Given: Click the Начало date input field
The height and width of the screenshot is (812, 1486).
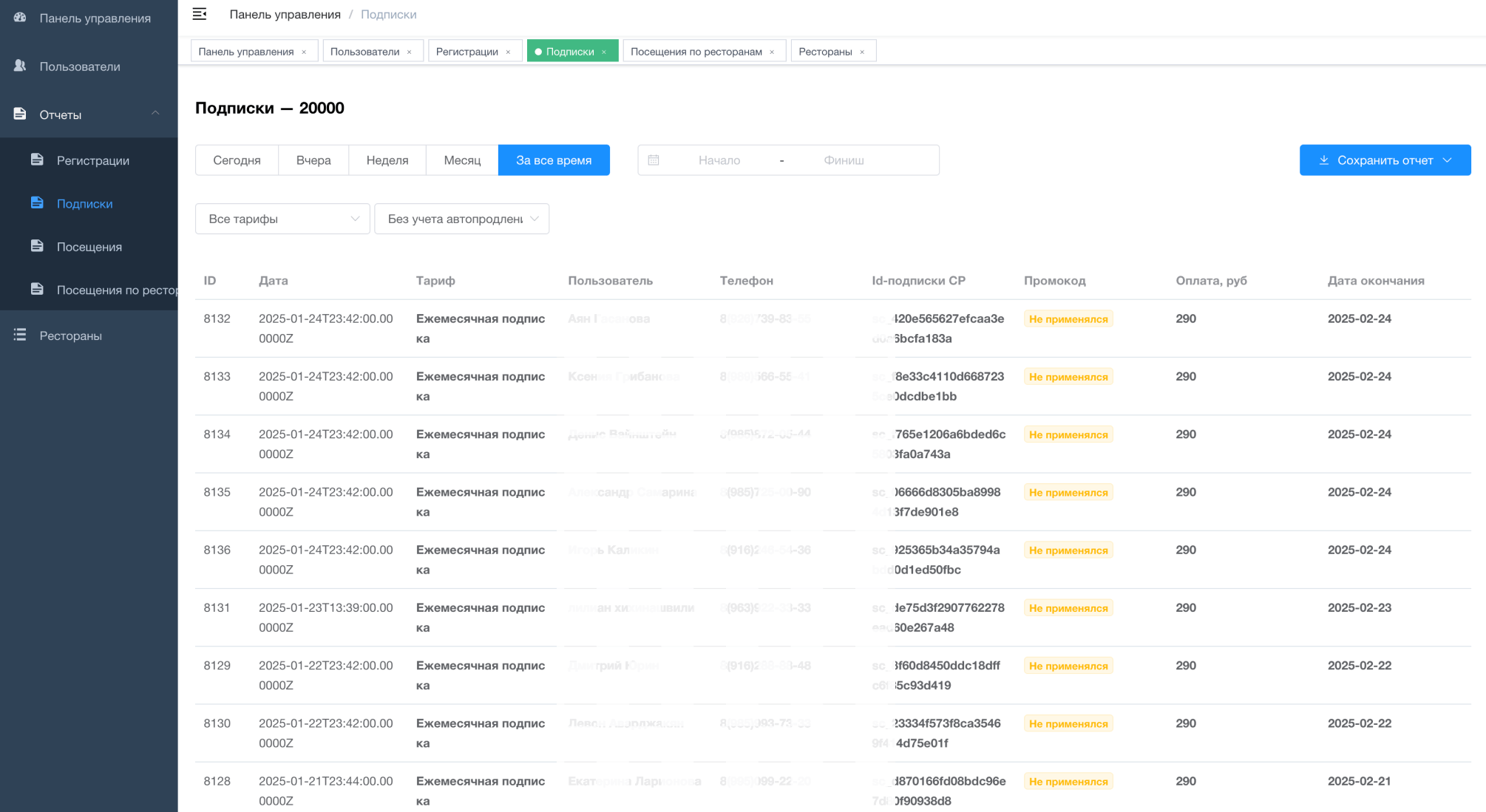Looking at the screenshot, I should tap(719, 160).
